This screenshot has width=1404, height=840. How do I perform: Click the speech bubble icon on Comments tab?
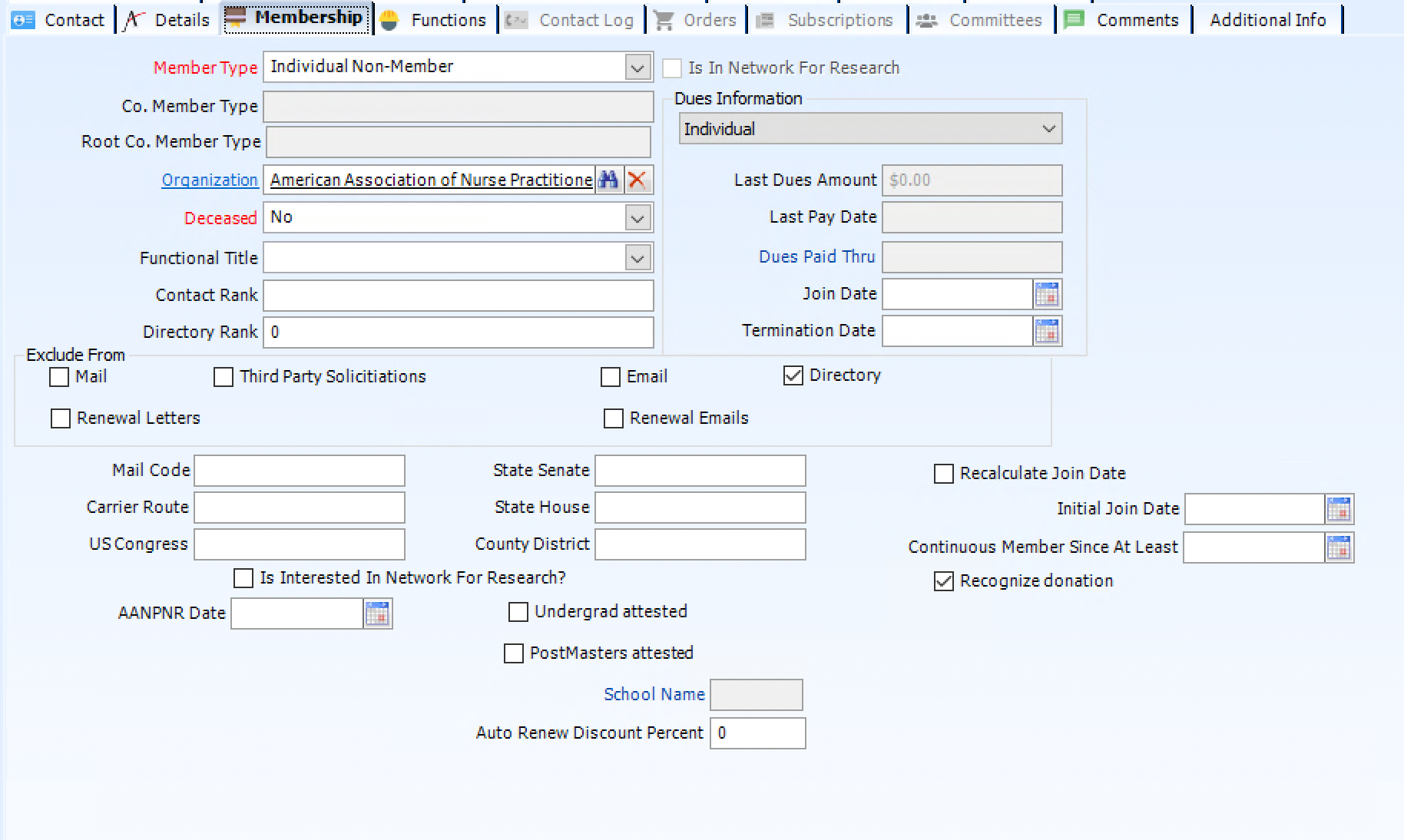pyautogui.click(x=1073, y=19)
